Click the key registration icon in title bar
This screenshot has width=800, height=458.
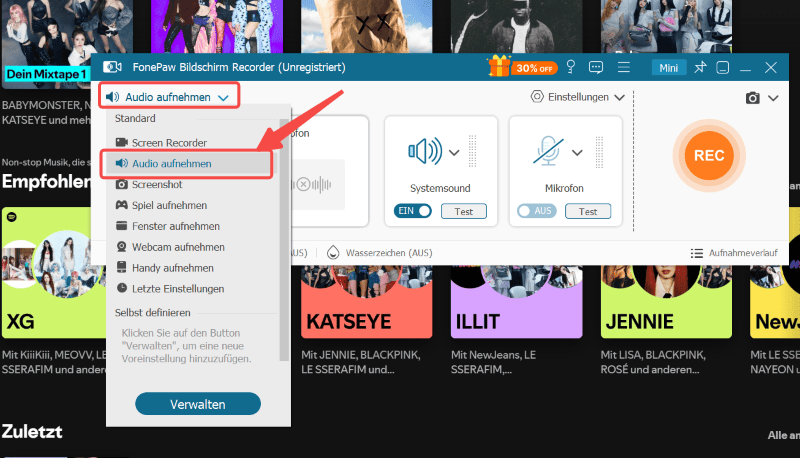pyautogui.click(x=571, y=67)
